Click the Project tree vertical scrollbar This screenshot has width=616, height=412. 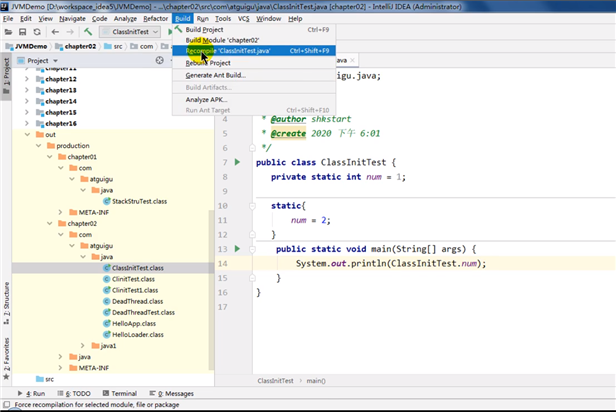[x=211, y=291]
